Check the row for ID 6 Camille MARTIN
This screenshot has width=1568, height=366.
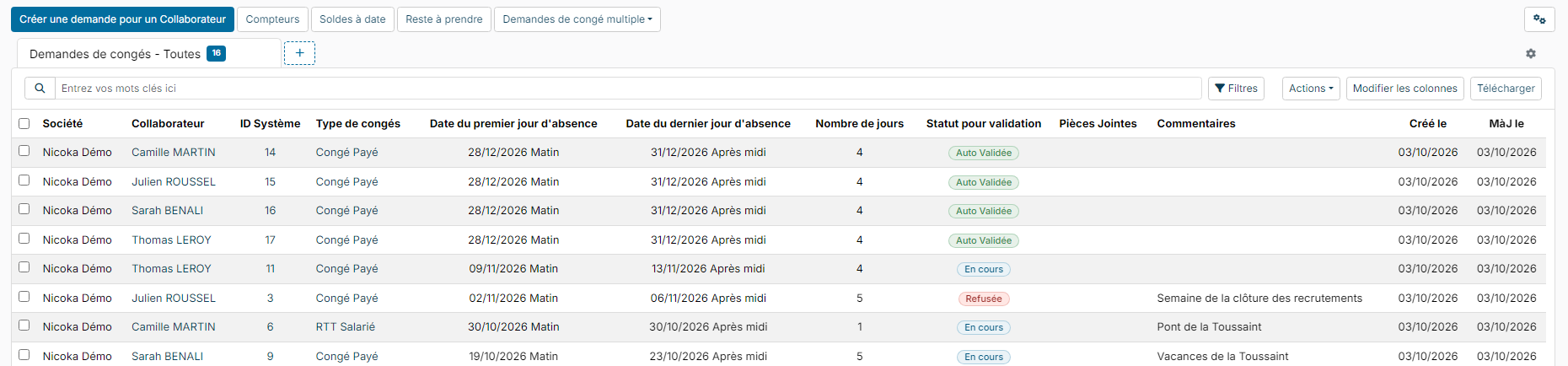click(x=24, y=326)
